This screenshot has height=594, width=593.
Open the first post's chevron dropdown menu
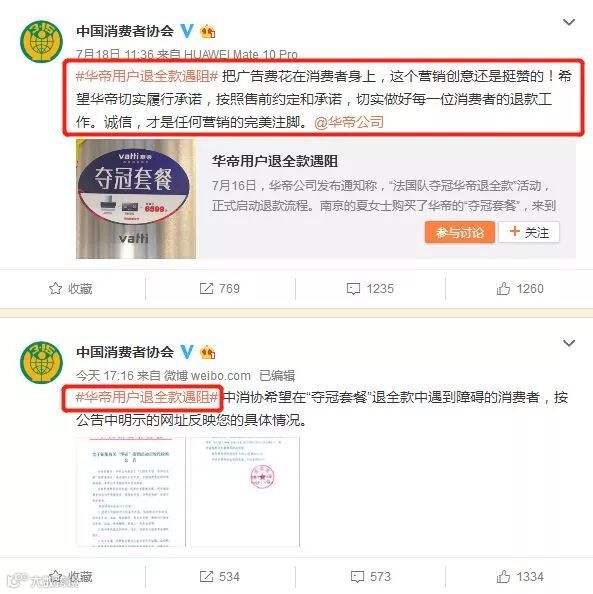tap(569, 22)
